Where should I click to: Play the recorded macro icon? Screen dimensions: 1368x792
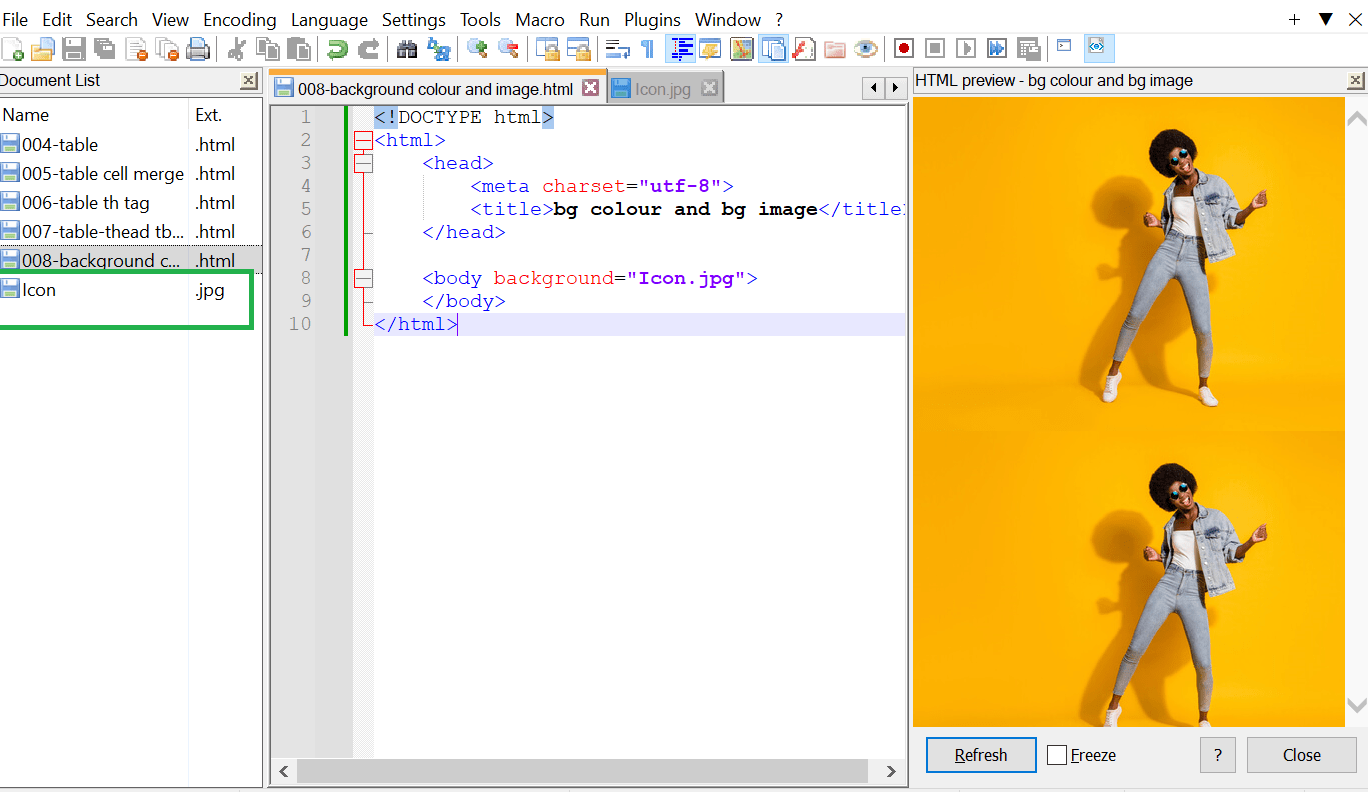pyautogui.click(x=965, y=47)
